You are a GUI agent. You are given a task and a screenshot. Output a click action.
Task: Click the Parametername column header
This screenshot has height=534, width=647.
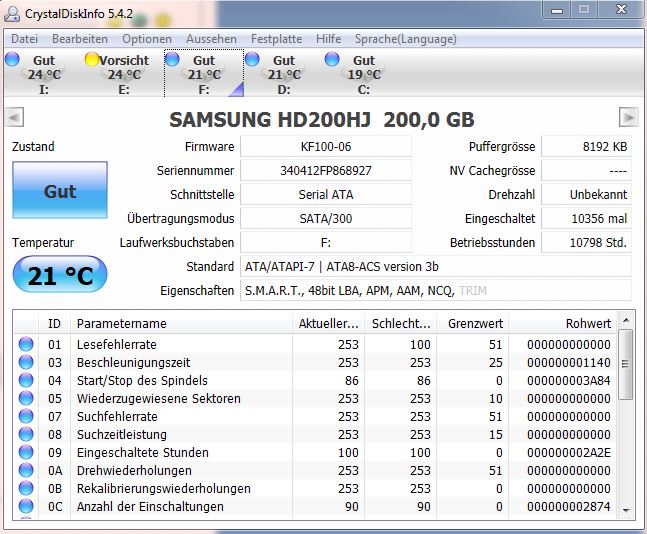182,324
